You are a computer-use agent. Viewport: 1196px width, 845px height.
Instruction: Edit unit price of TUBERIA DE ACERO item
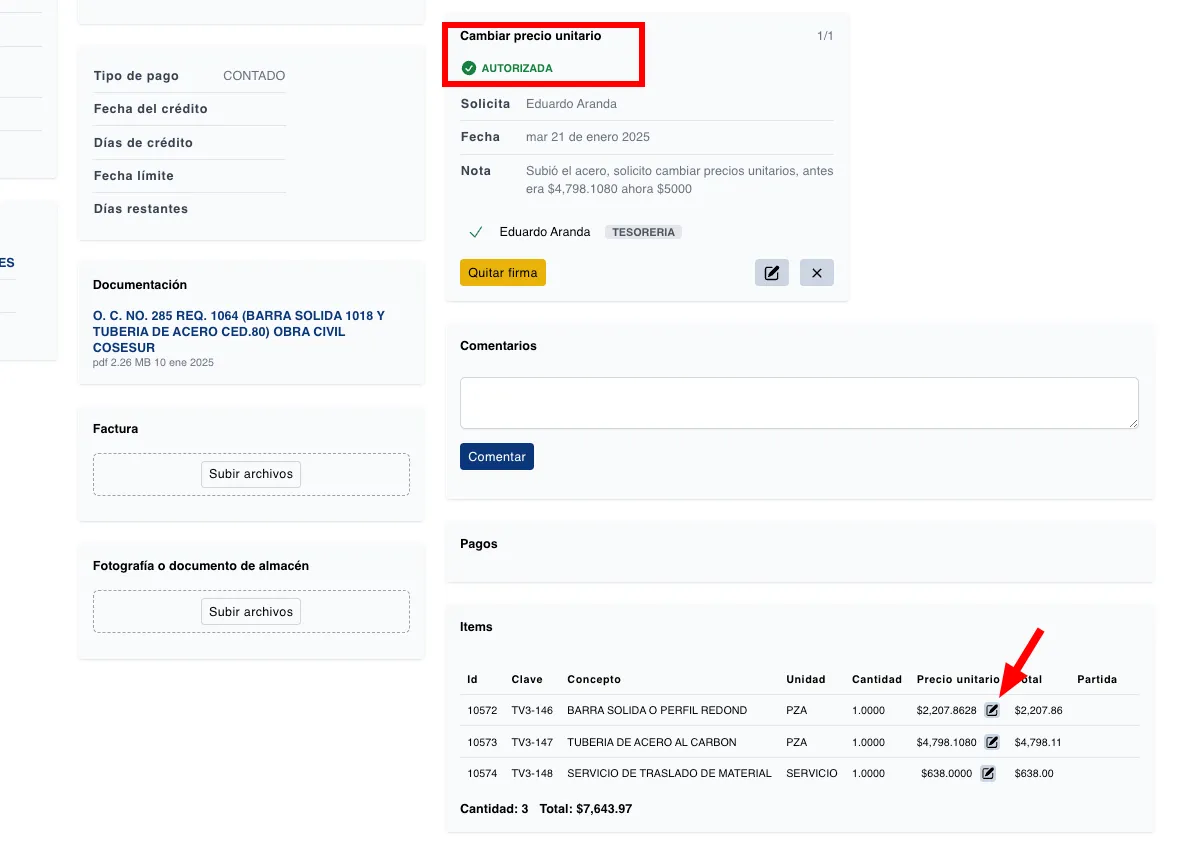[x=992, y=742]
